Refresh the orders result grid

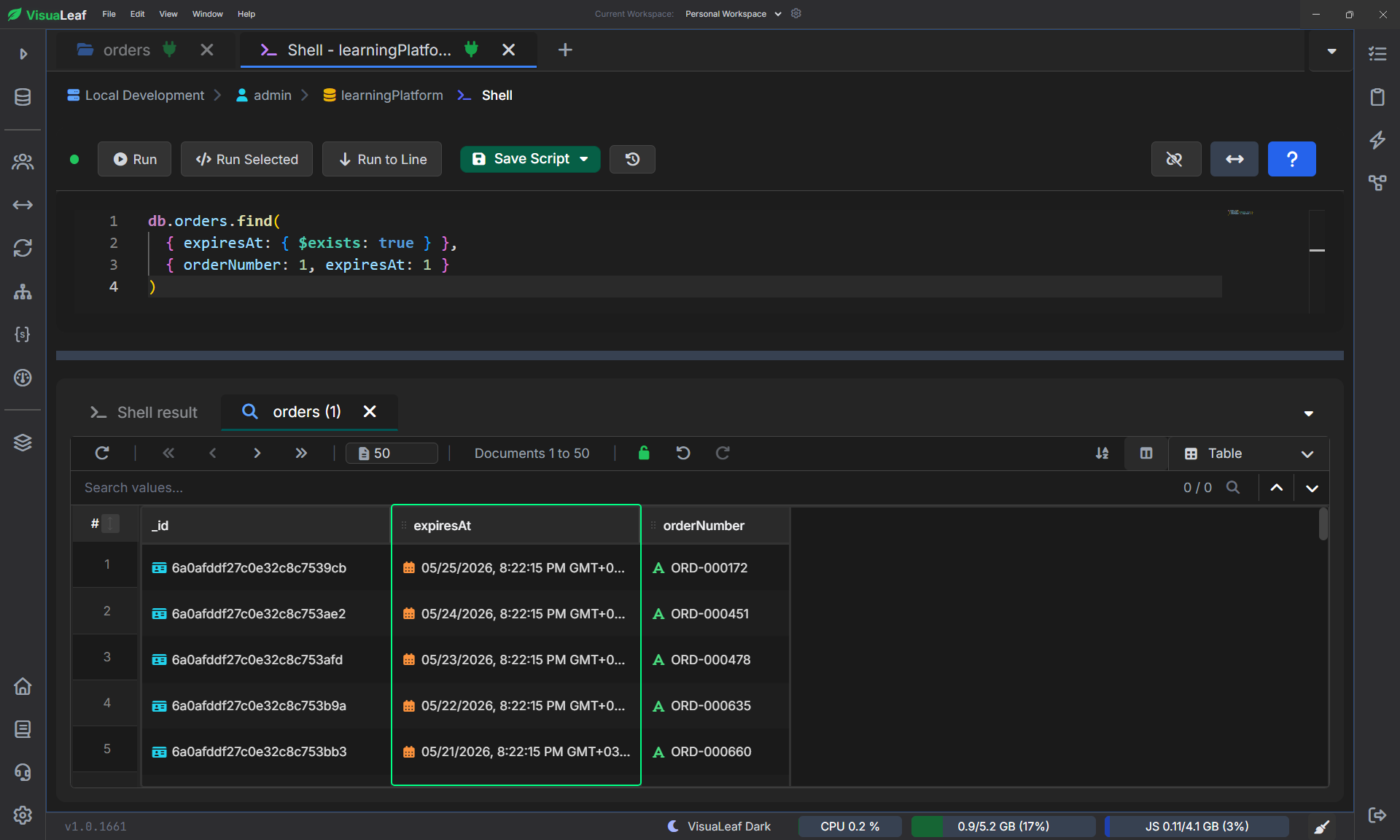click(x=102, y=454)
